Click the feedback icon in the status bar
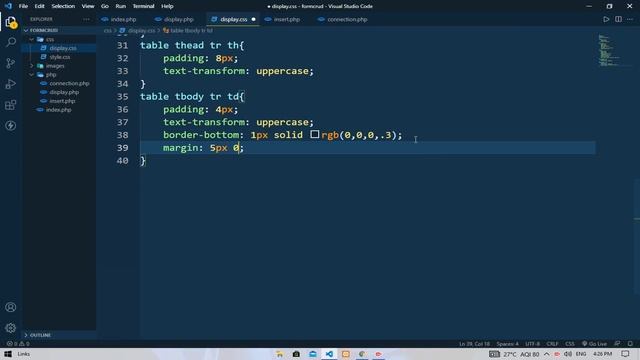This screenshot has height=360, width=640. point(618,344)
